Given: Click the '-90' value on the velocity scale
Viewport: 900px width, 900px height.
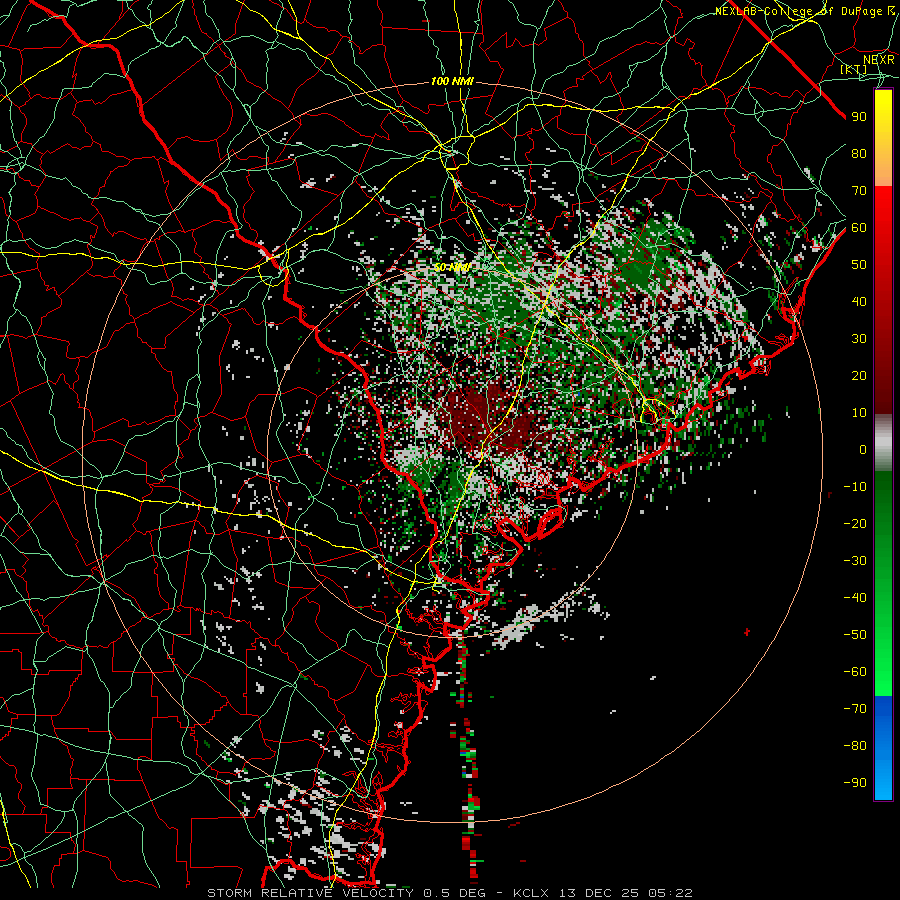Looking at the screenshot, I should click(x=855, y=783).
